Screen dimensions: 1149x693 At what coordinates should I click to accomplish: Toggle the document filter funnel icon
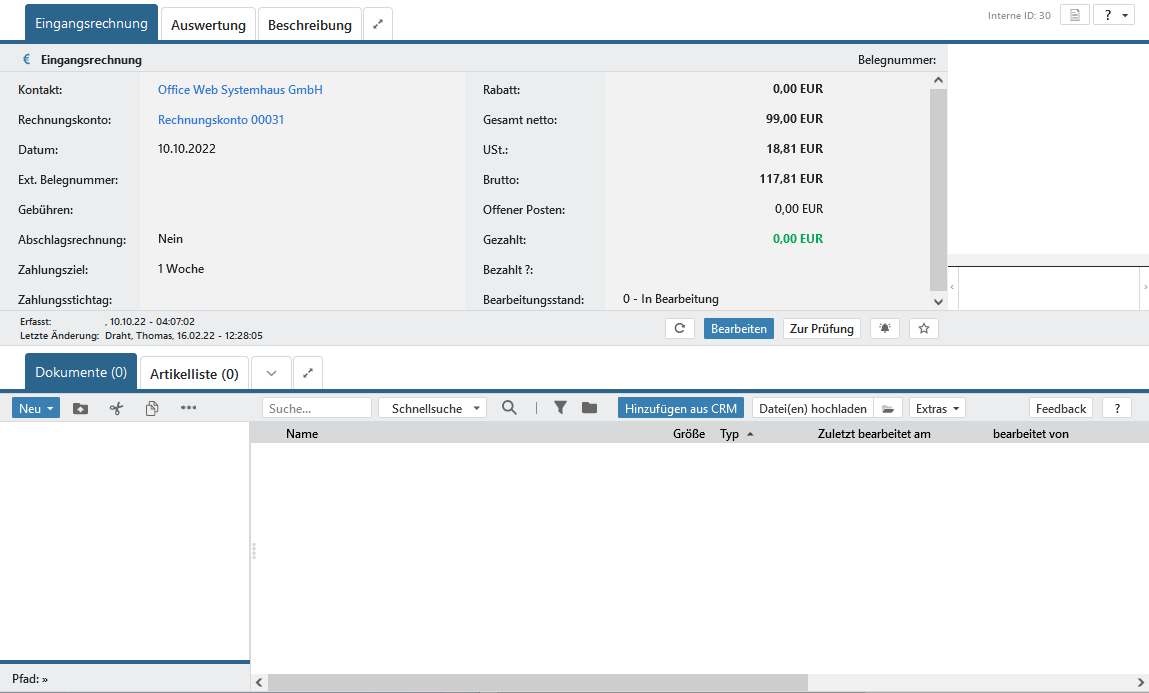click(x=561, y=408)
